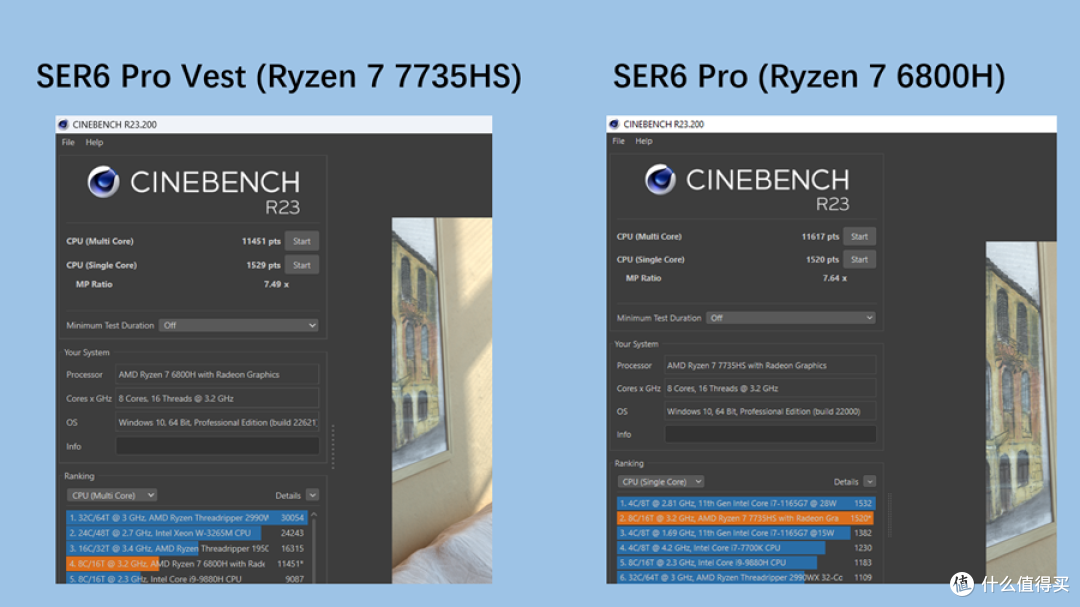Viewport: 1080px width, 607px height.
Task: Expand the Details dropdown in the left Ranking panel
Action: 313,494
